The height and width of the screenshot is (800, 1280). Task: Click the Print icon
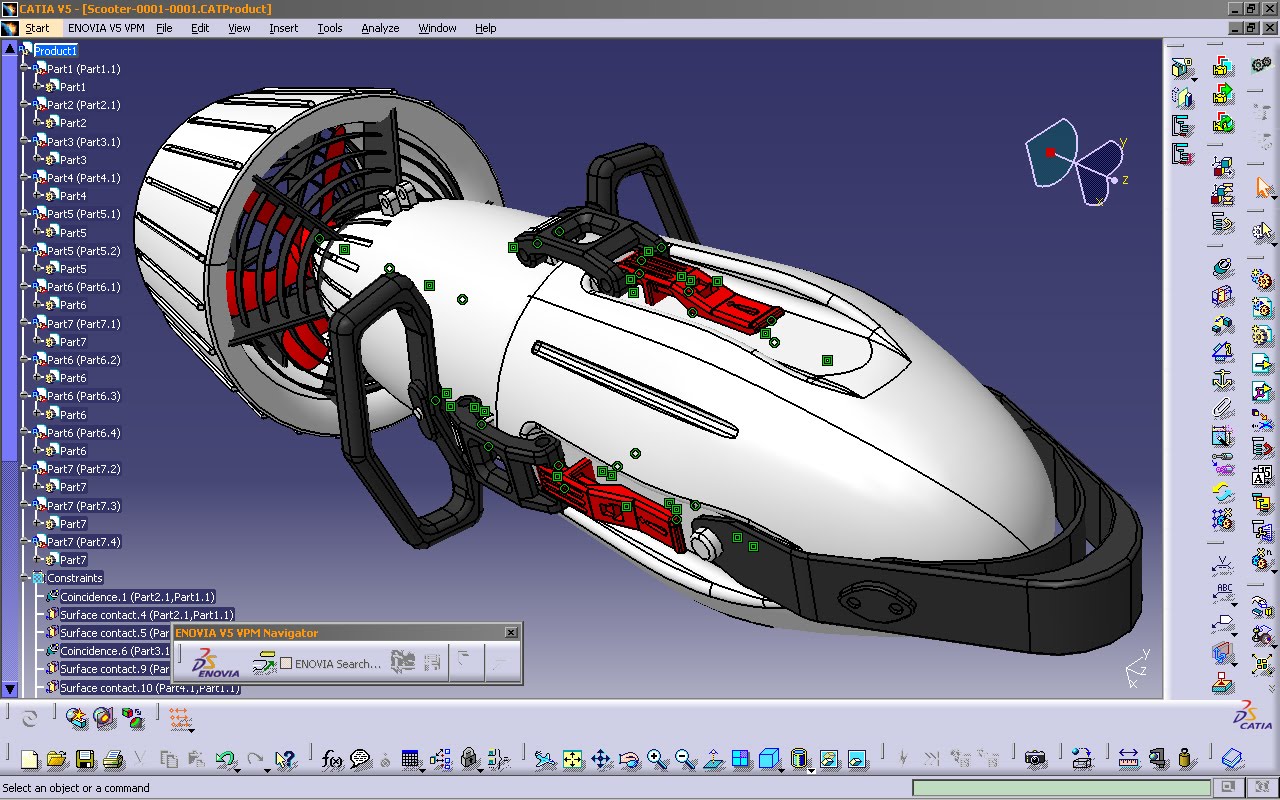click(x=112, y=757)
